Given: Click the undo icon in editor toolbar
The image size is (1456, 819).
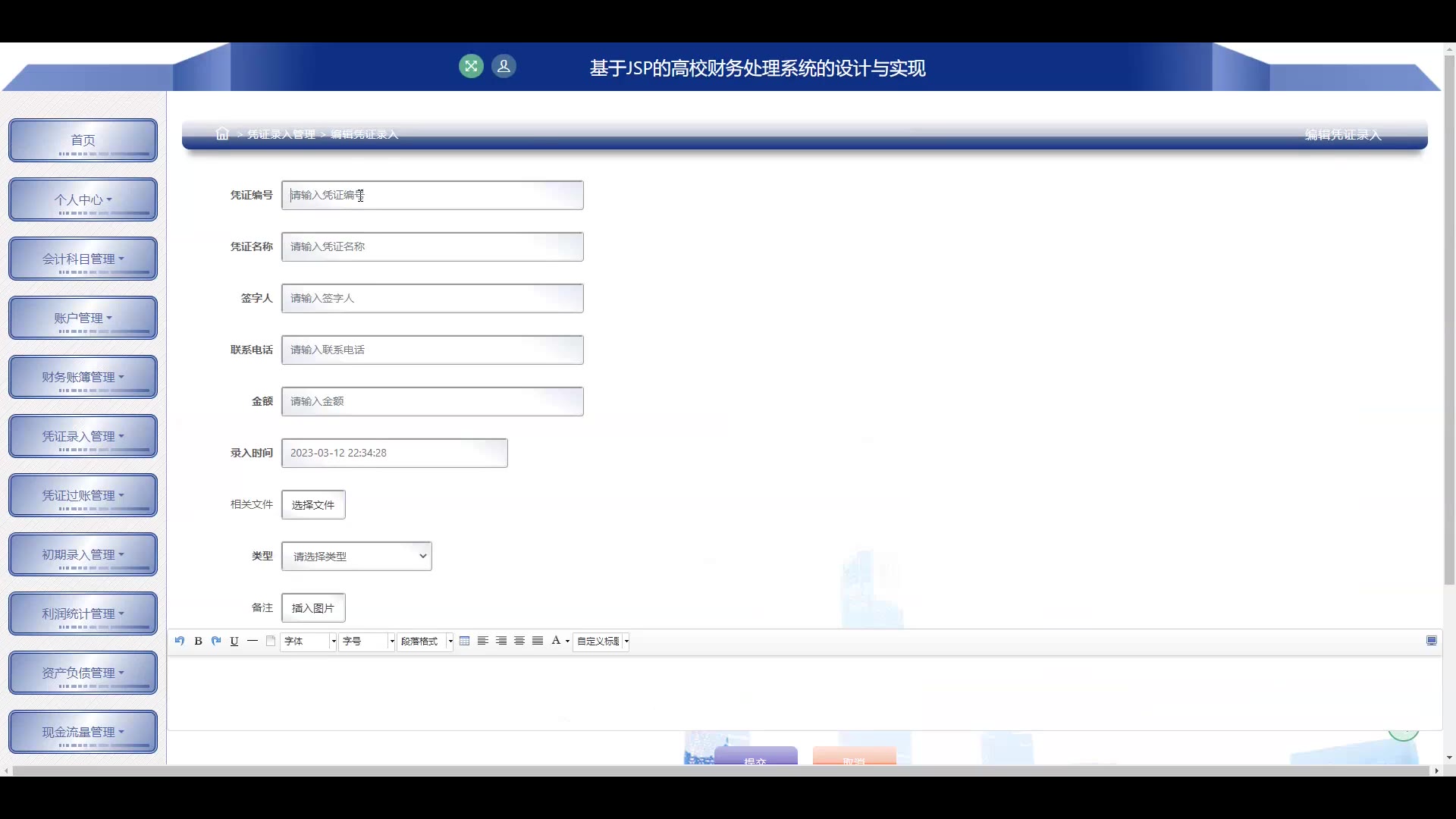Looking at the screenshot, I should [x=180, y=641].
